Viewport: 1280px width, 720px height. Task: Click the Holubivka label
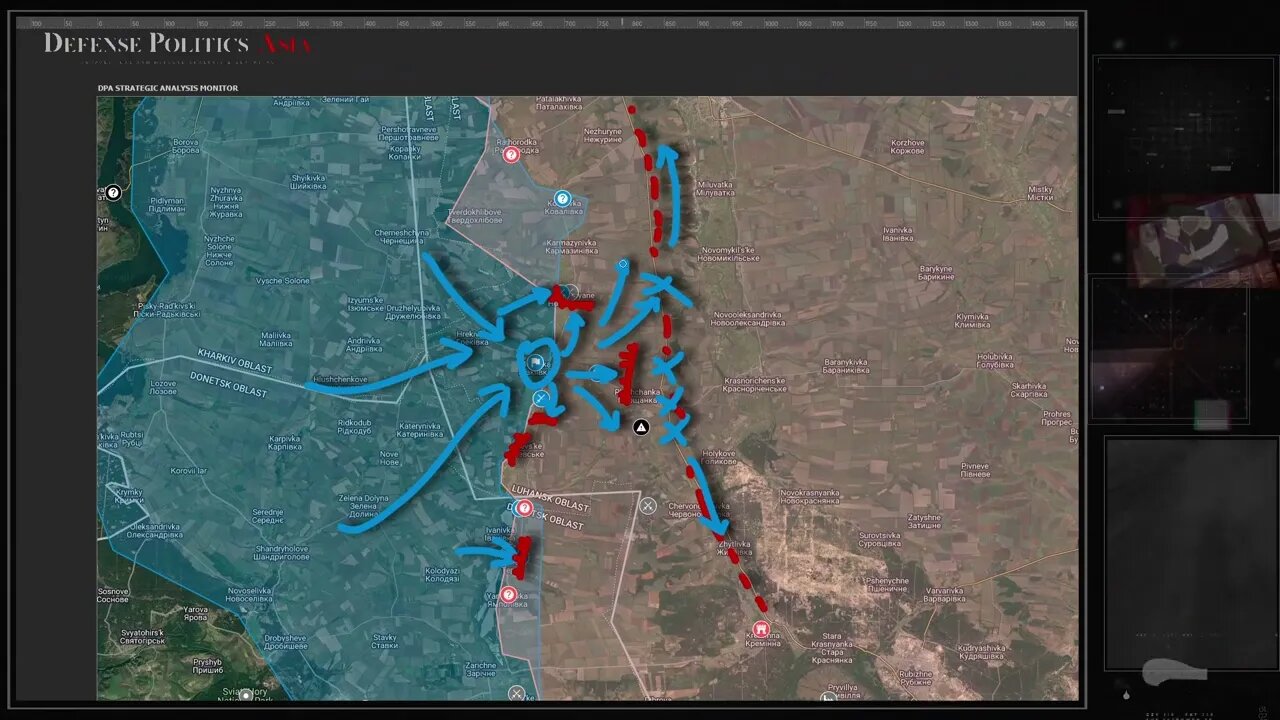[x=996, y=359]
